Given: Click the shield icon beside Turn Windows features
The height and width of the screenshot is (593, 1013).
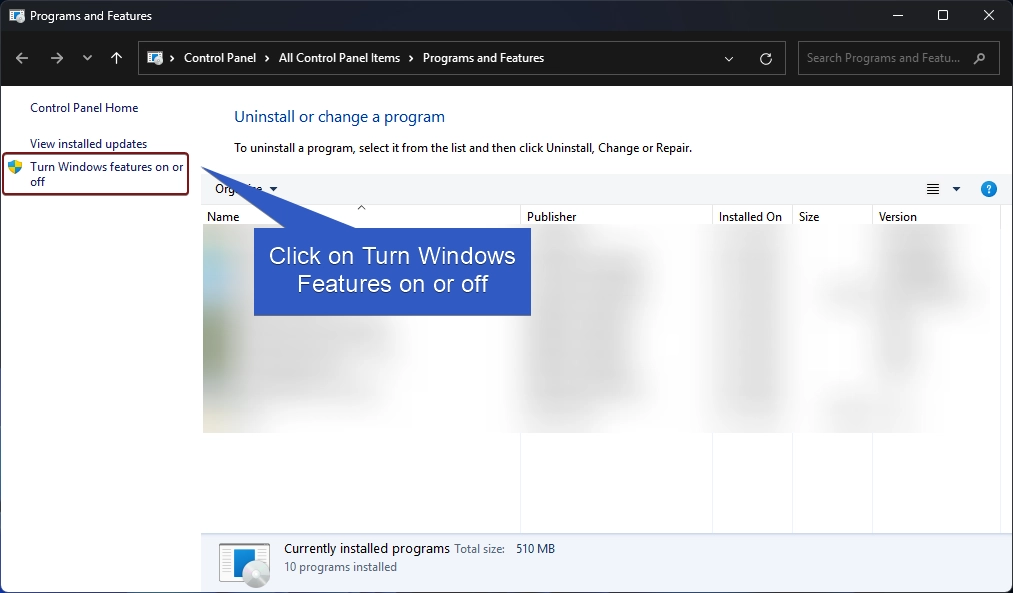Looking at the screenshot, I should [x=15, y=167].
